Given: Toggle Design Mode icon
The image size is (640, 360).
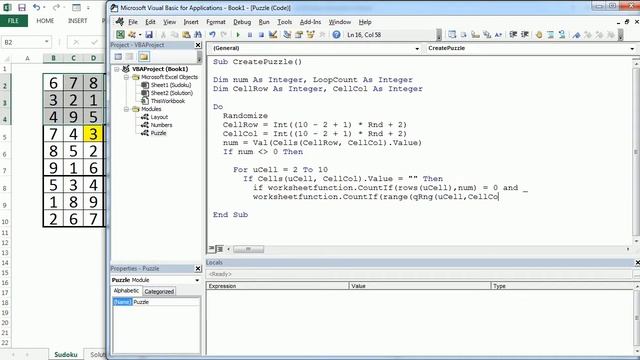Looking at the screenshot, I should [273, 35].
